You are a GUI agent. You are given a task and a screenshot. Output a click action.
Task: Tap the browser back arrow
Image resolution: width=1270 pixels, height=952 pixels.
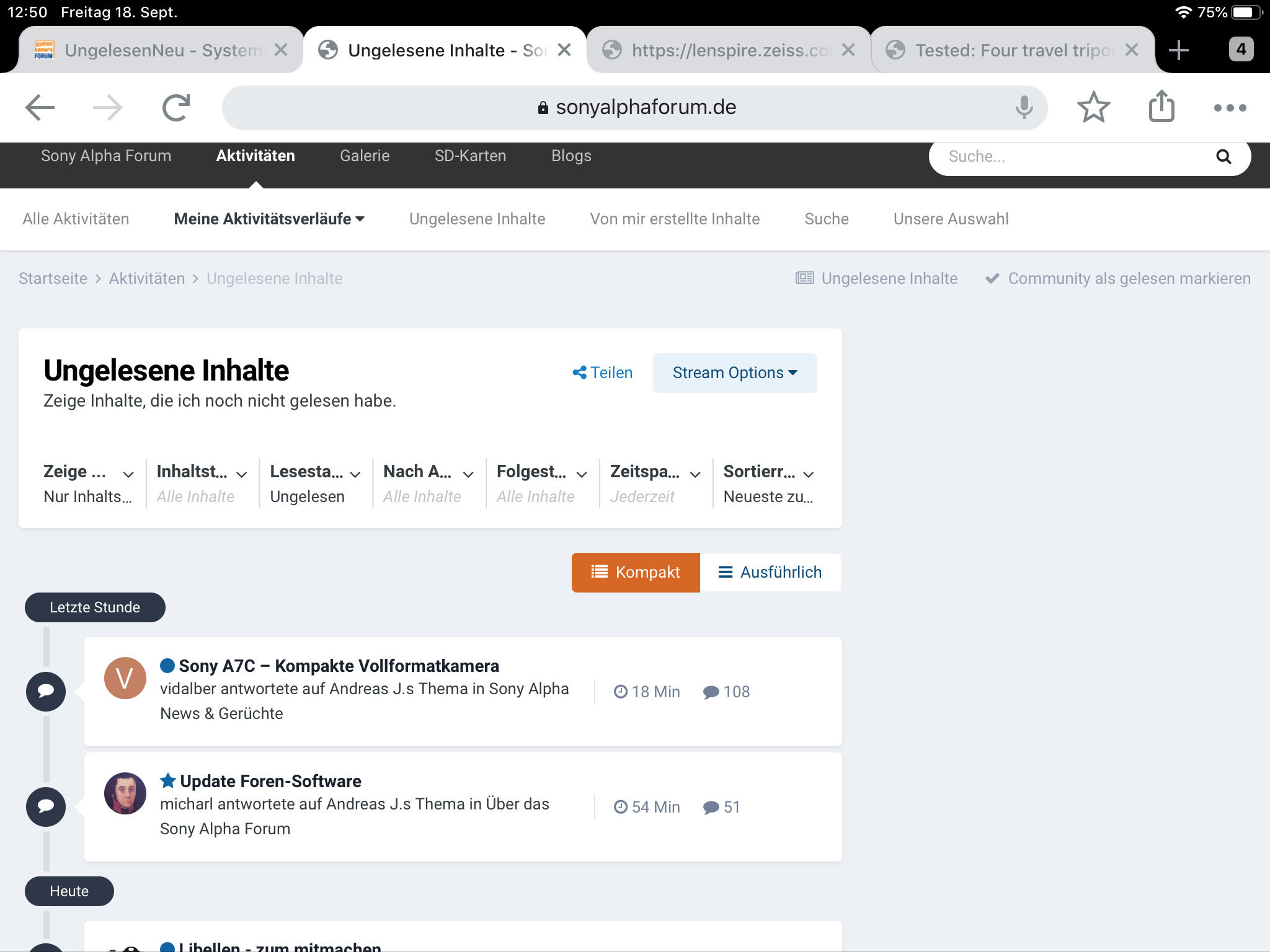(x=40, y=108)
